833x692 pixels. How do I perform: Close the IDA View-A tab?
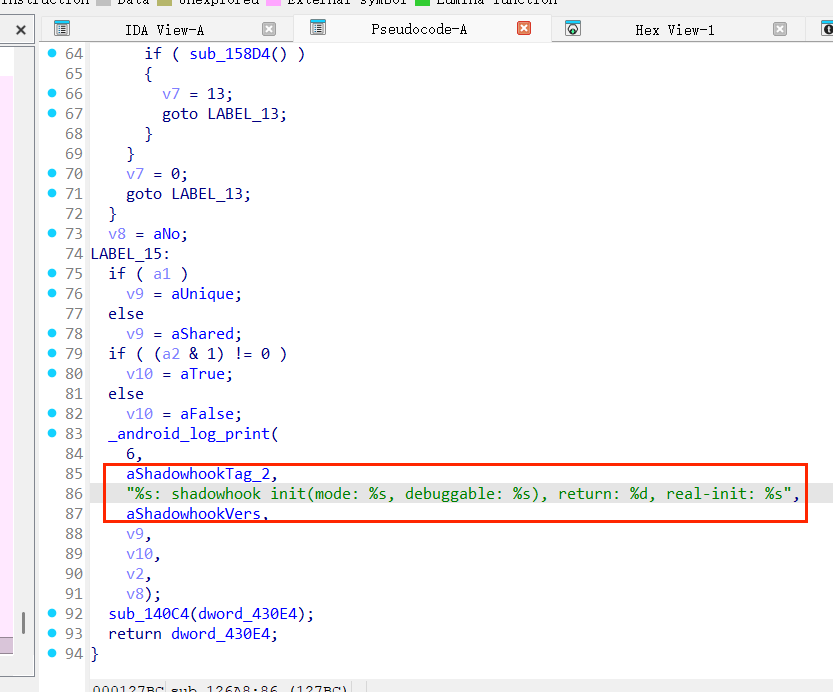click(269, 29)
